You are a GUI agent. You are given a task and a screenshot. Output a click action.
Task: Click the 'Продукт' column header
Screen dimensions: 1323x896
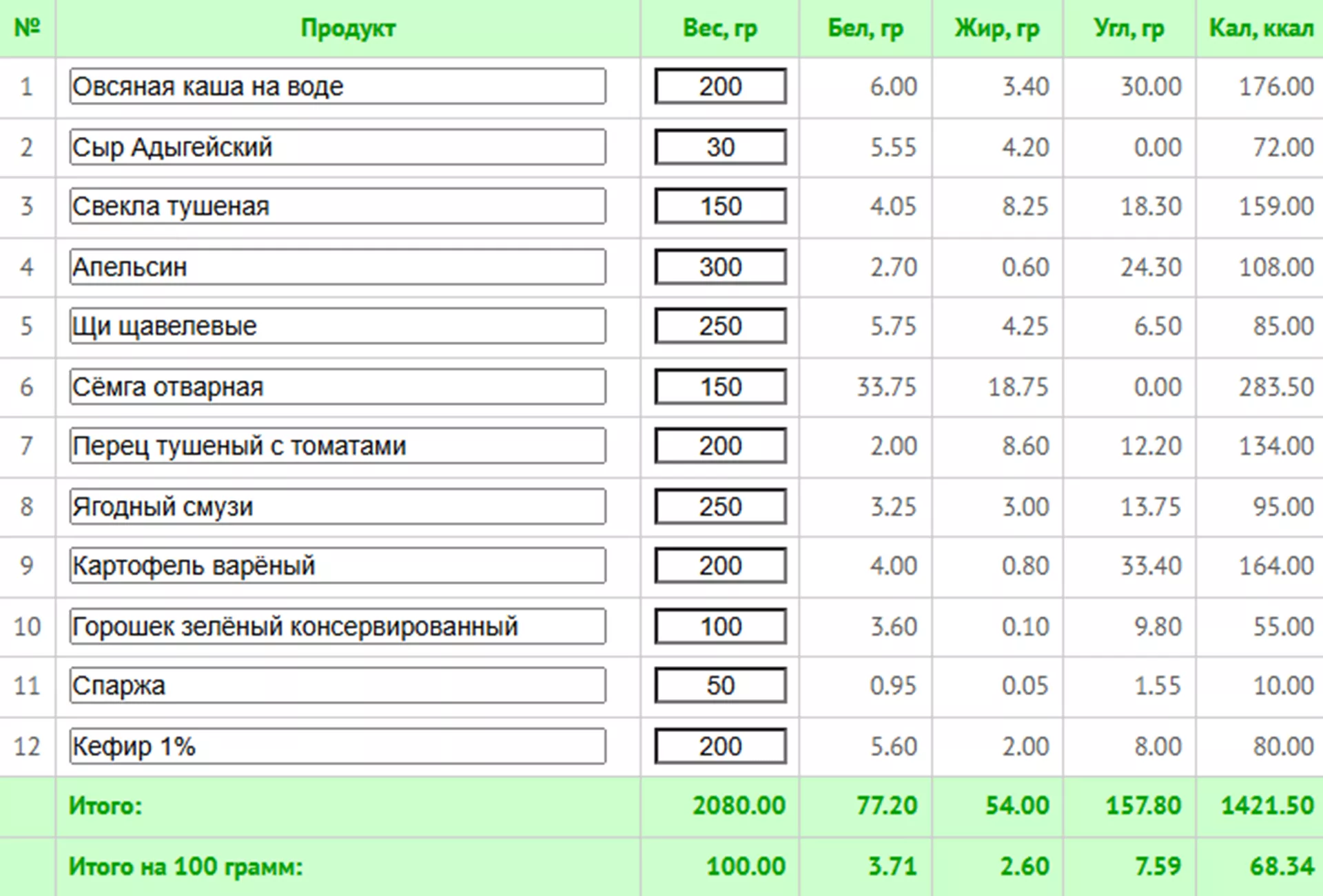tap(348, 28)
